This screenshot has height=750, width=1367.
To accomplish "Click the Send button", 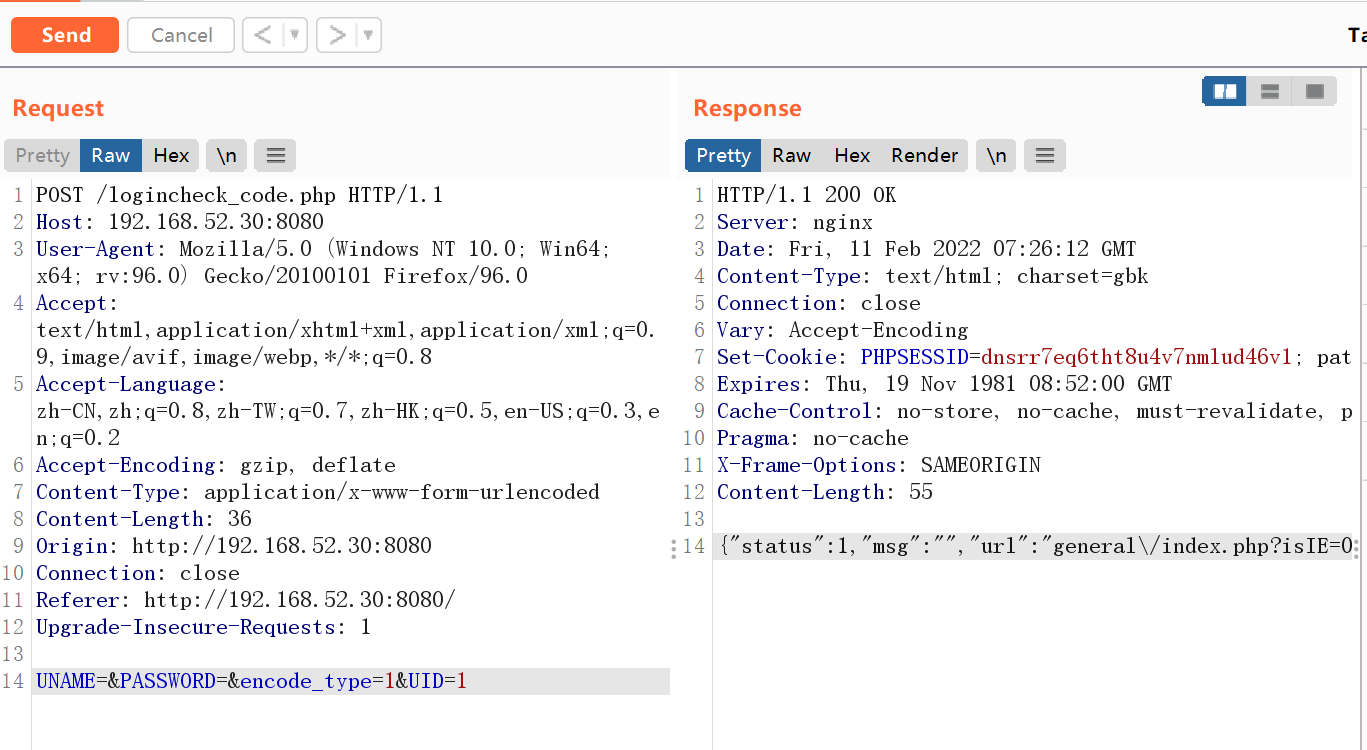I will coord(65,35).
